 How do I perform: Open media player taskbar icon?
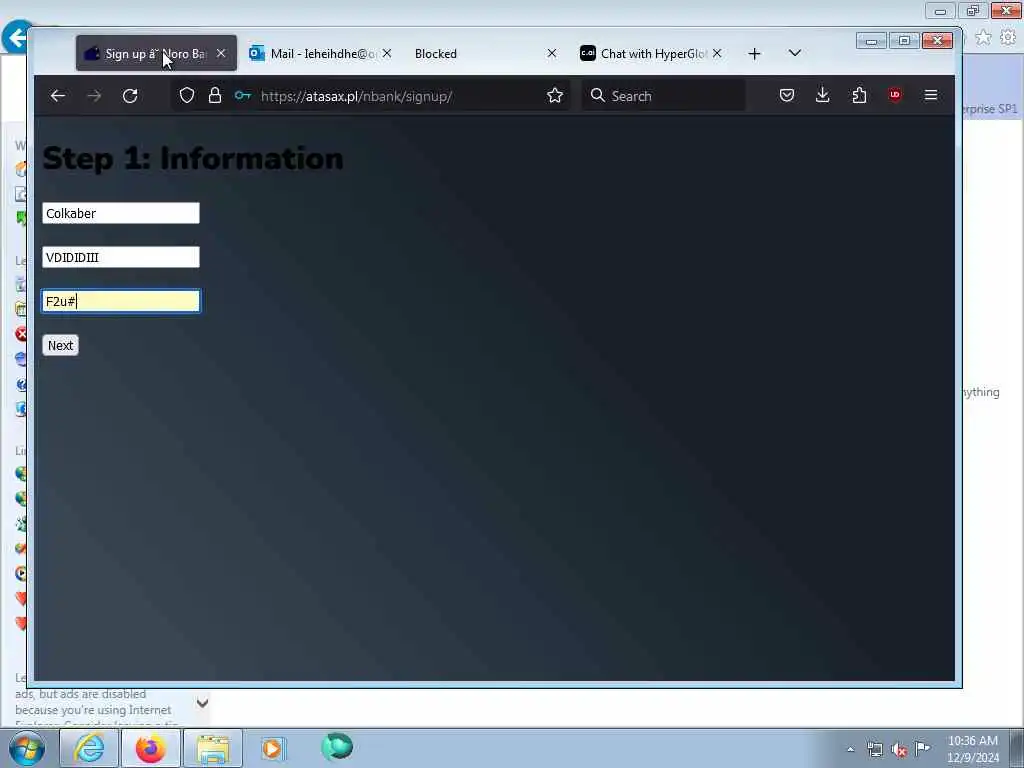(272, 748)
